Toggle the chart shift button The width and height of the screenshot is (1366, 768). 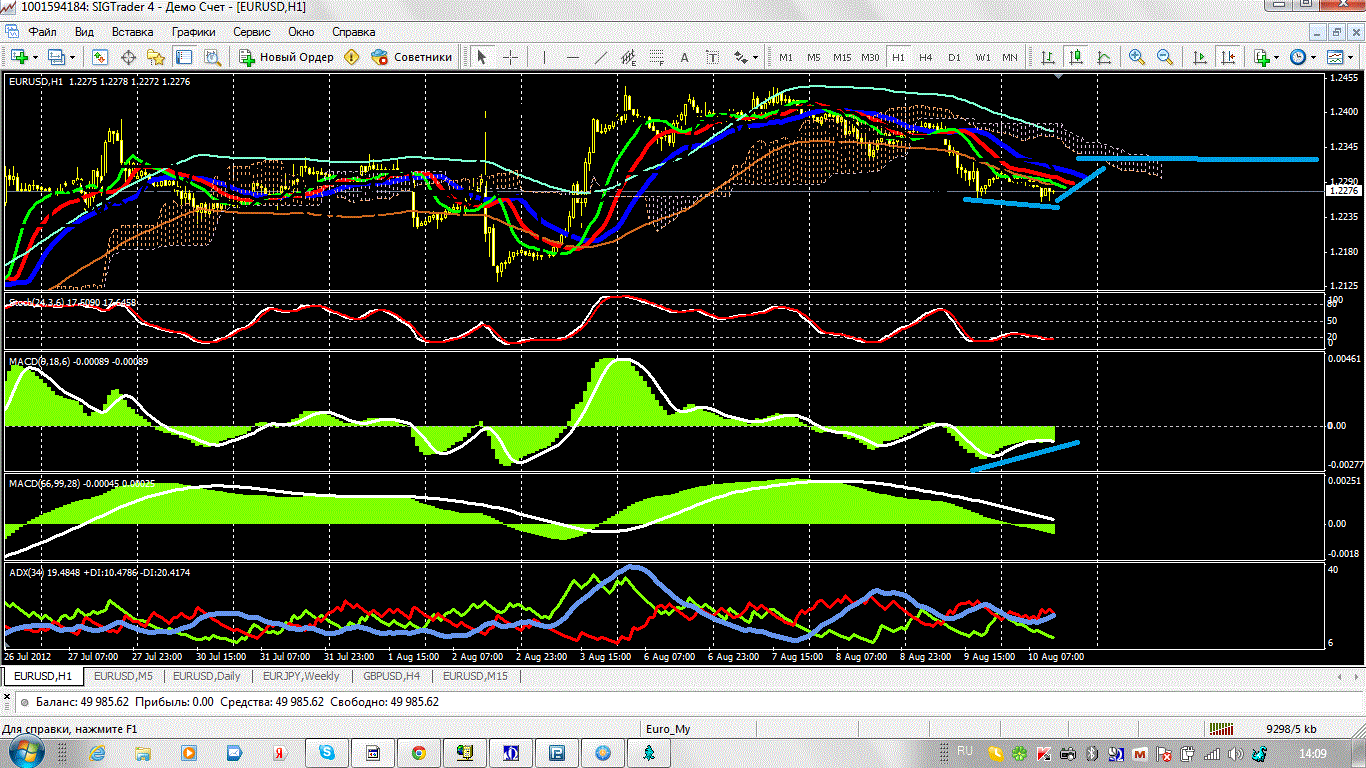tap(1225, 57)
